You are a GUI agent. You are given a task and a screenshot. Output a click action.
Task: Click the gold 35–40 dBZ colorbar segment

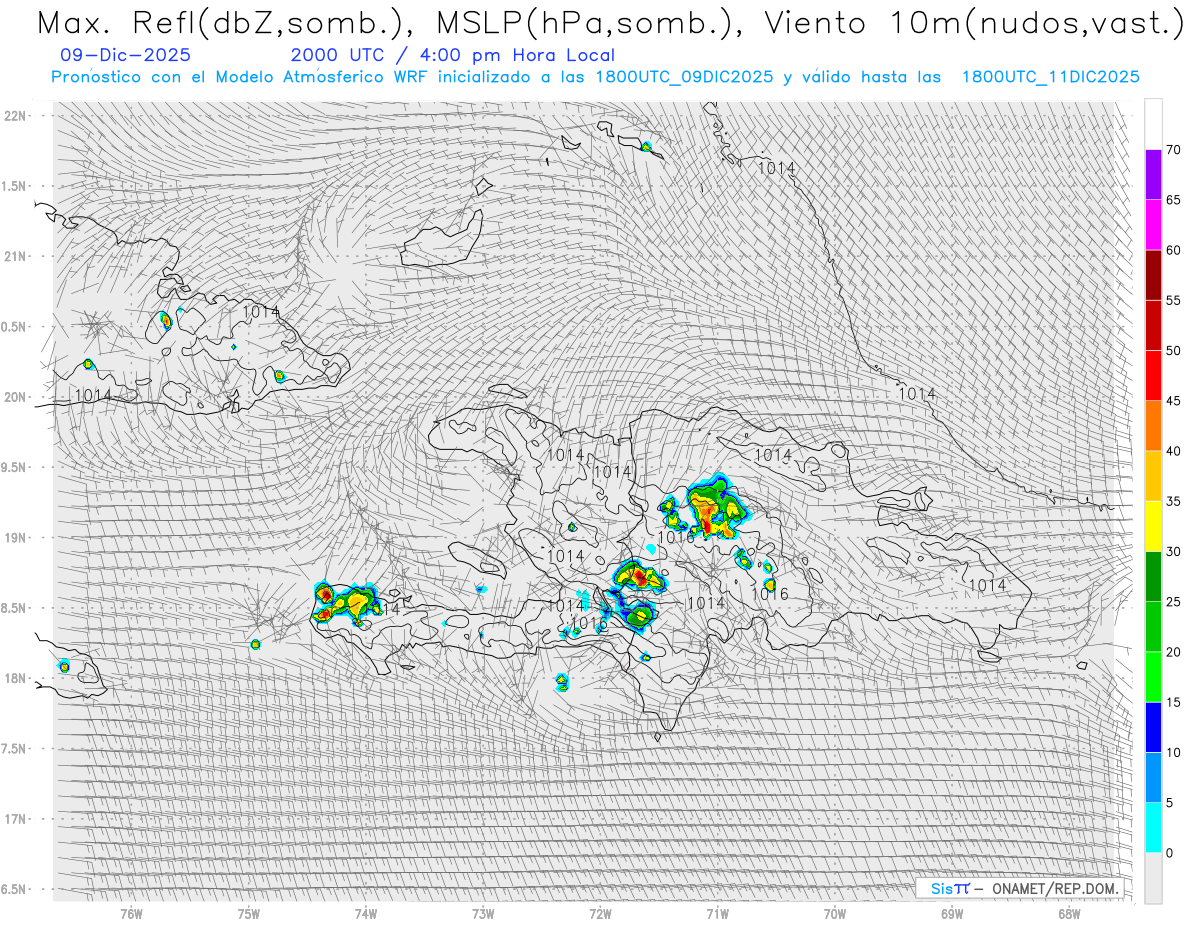click(x=1153, y=476)
